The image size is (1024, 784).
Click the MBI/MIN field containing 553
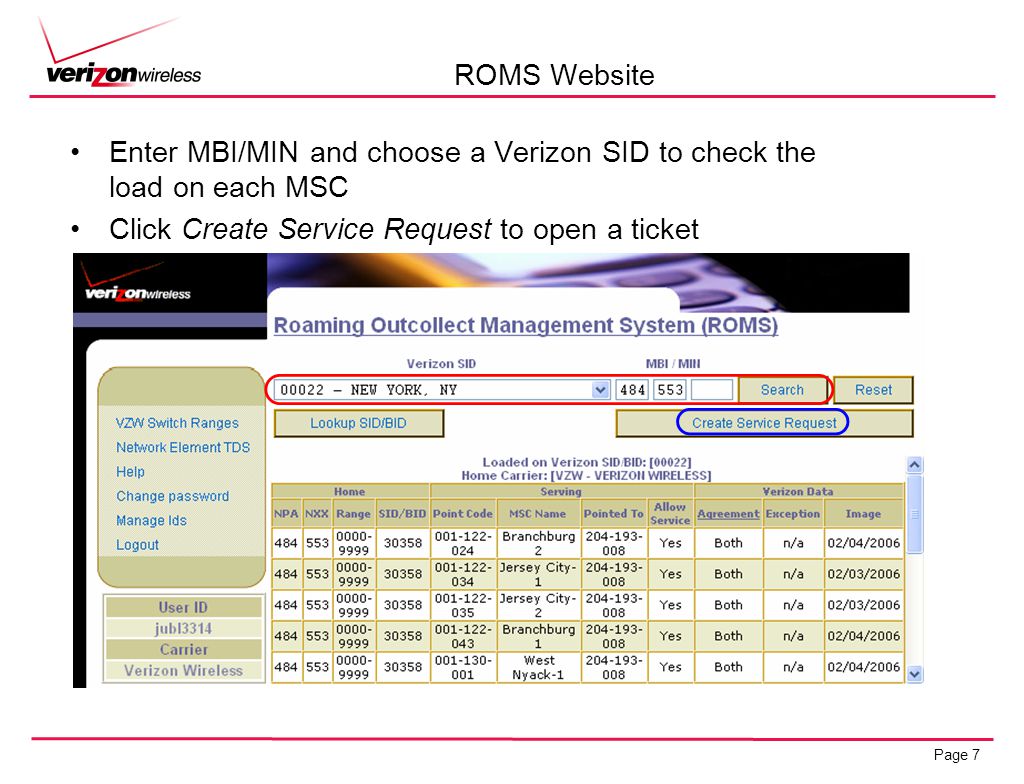pos(669,390)
